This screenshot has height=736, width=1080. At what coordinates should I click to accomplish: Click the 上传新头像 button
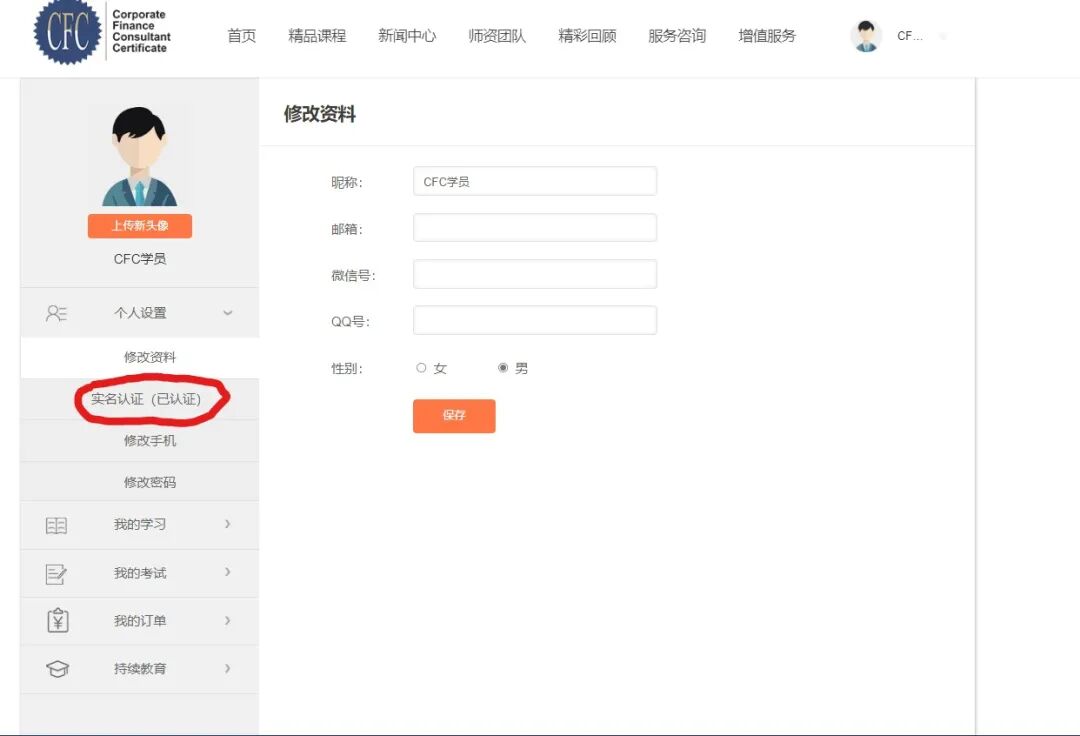coord(140,226)
